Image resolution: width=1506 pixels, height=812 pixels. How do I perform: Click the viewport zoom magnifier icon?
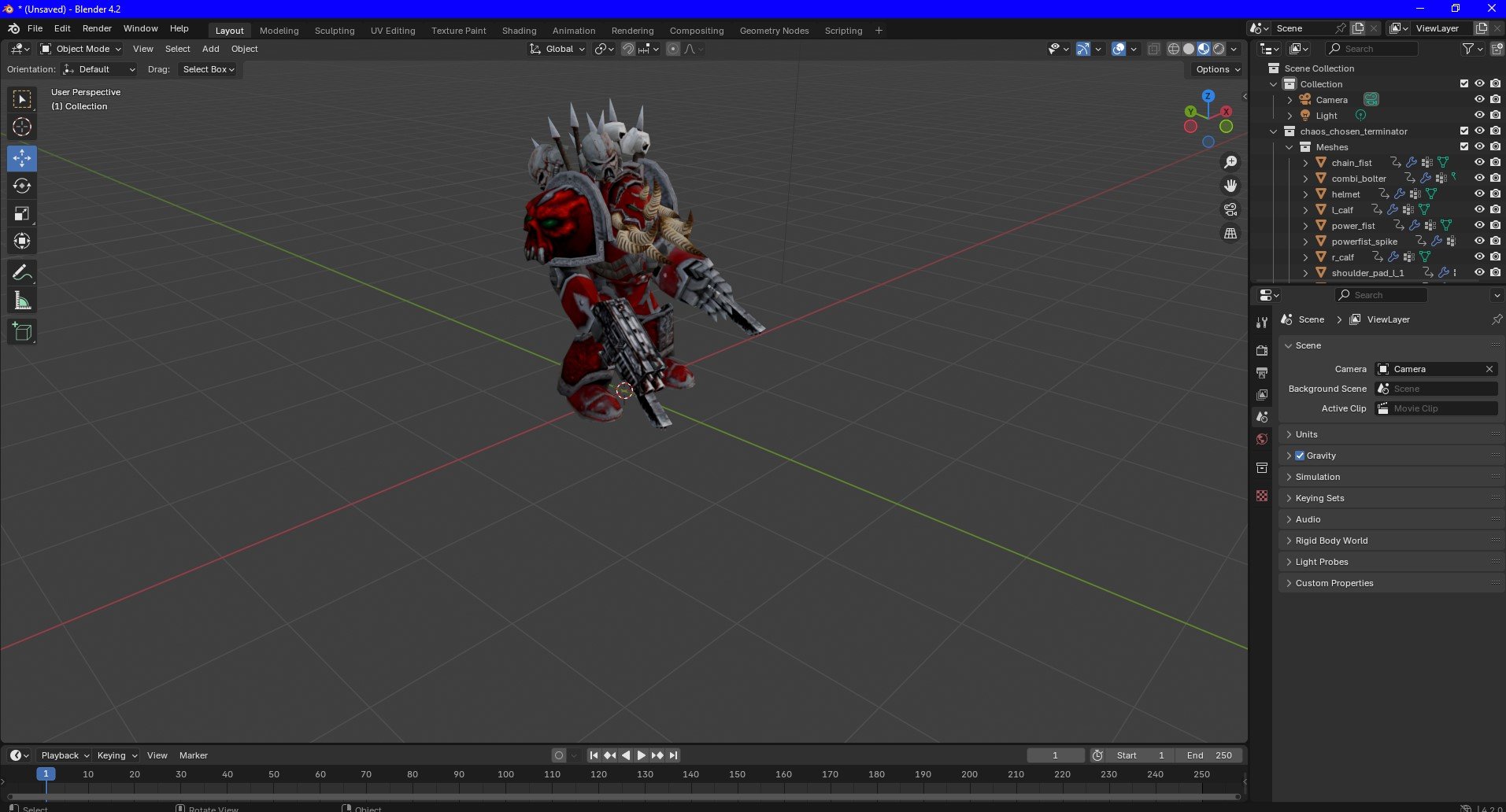(1230, 162)
